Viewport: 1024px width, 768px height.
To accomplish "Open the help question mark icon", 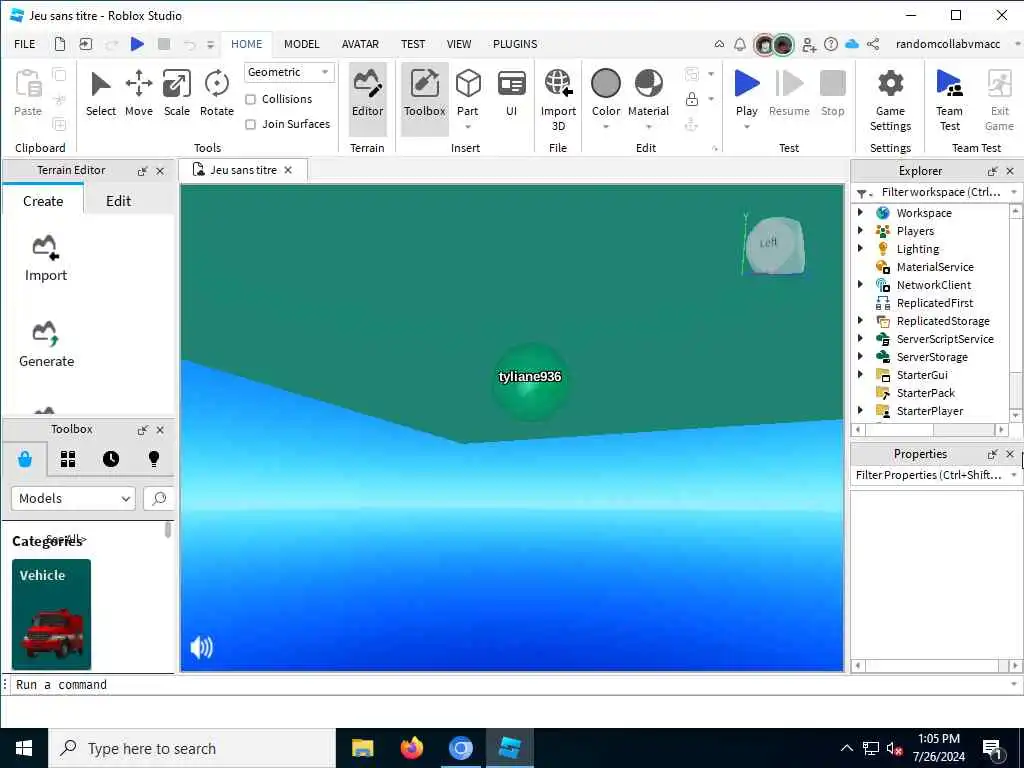I will [x=831, y=44].
